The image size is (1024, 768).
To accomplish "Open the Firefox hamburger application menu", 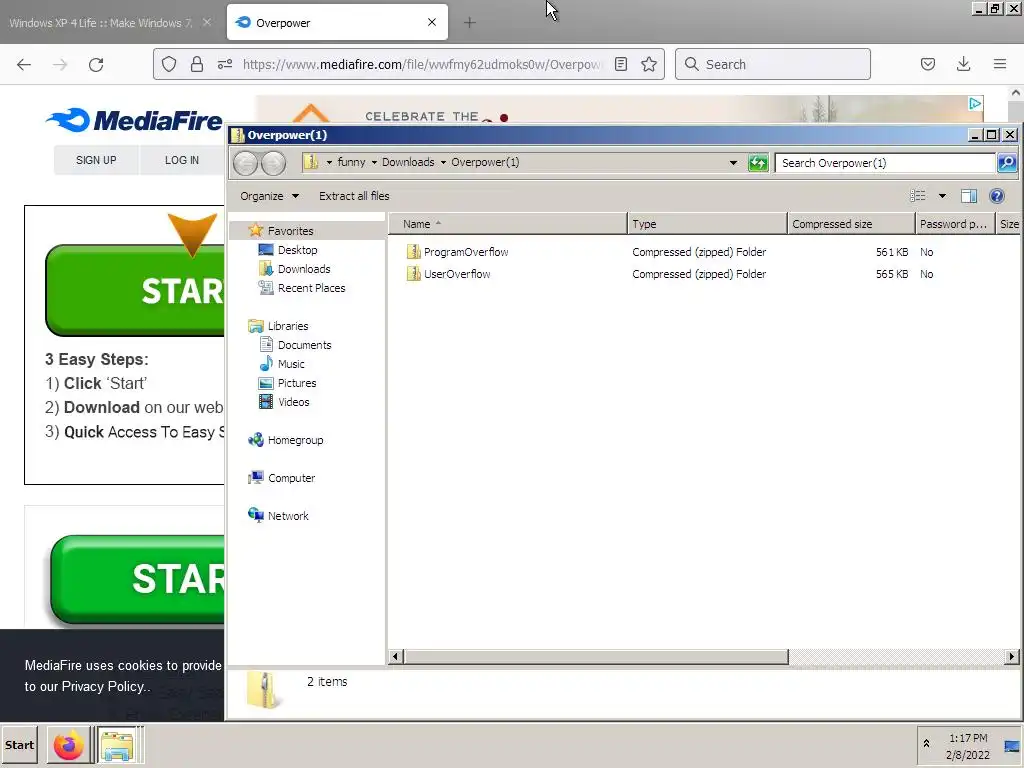I will (x=1000, y=64).
